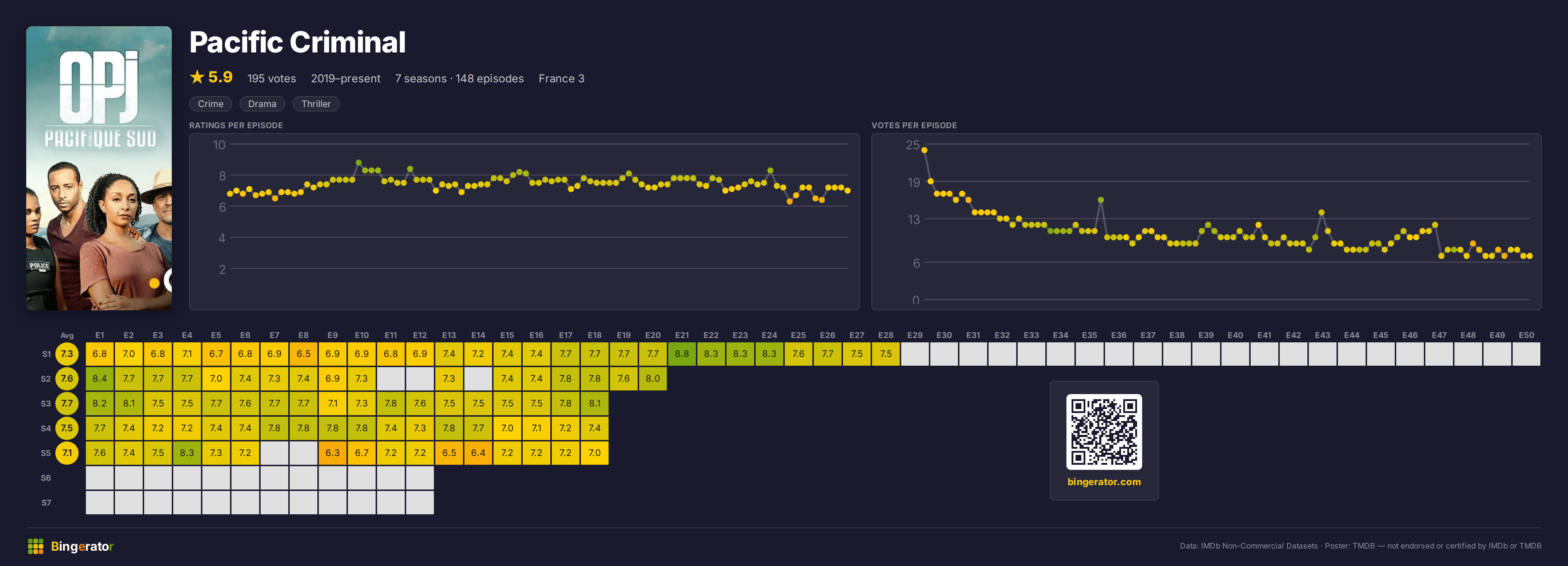The height and width of the screenshot is (566, 1568).
Task: Click the first point in votes chart
Action: pyautogui.click(x=924, y=150)
